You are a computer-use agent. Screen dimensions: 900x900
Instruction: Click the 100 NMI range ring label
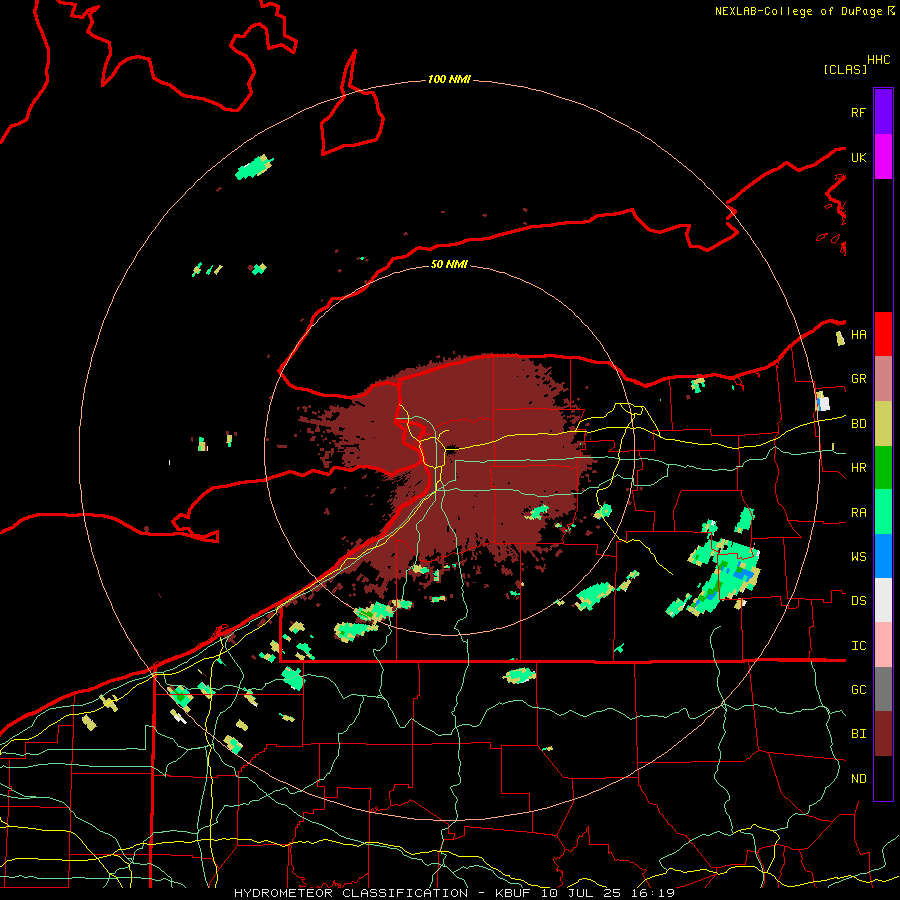449,79
